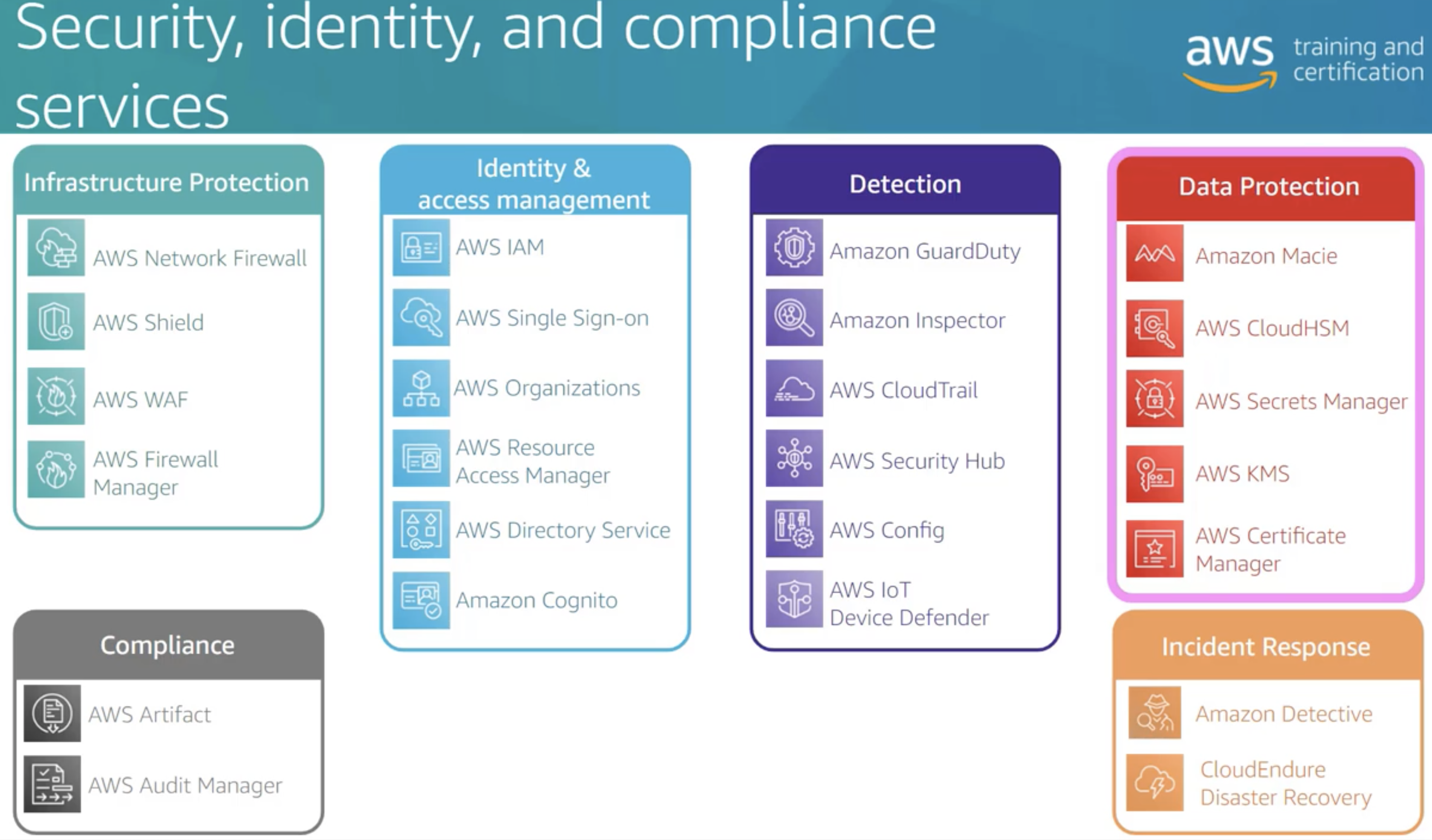Screen dimensions: 1432x840
Task: Click the AWS Artifact icon
Action: [x=52, y=713]
